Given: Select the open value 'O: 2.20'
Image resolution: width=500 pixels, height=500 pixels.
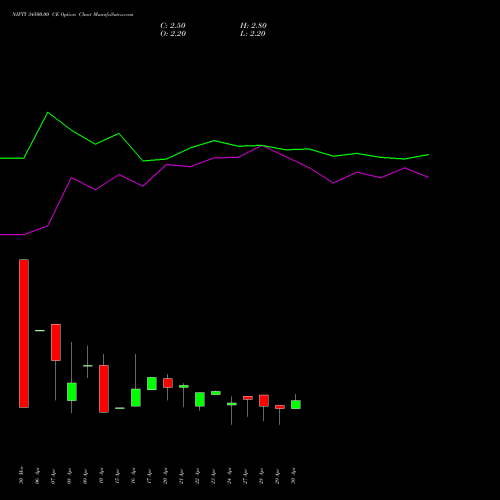Looking at the screenshot, I should coord(173,34).
